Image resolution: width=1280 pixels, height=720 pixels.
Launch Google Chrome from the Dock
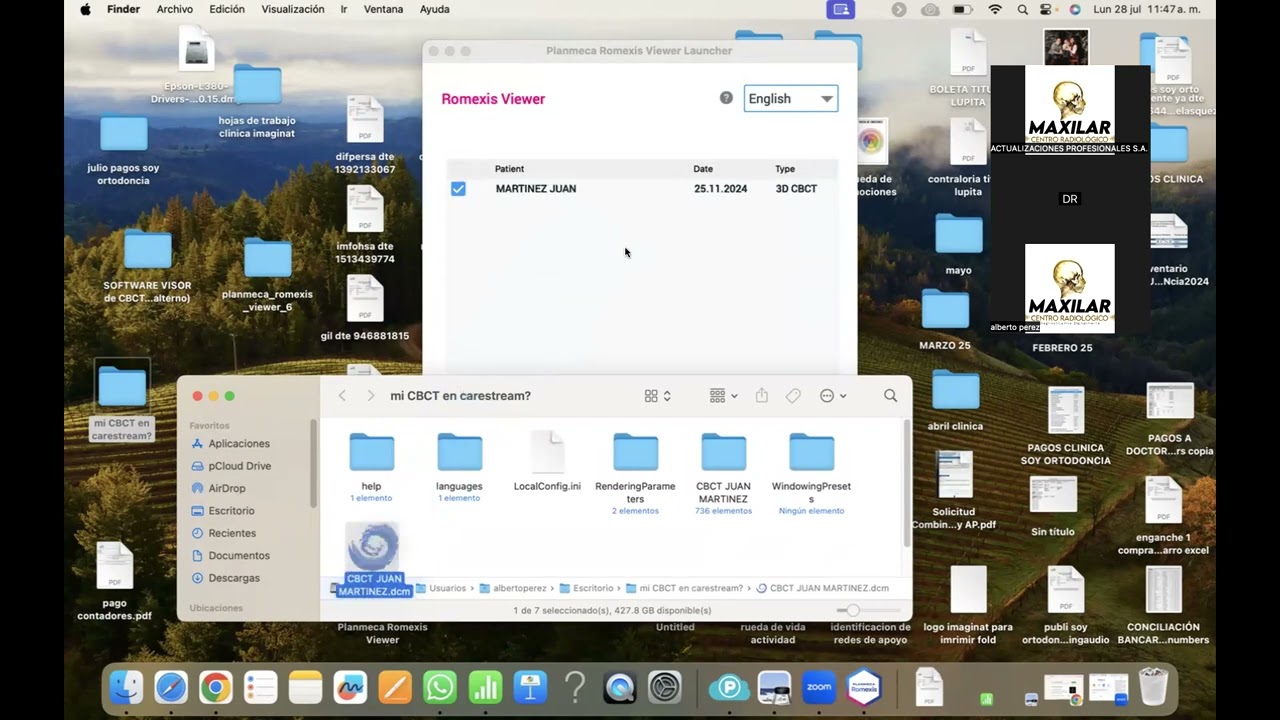(x=215, y=687)
